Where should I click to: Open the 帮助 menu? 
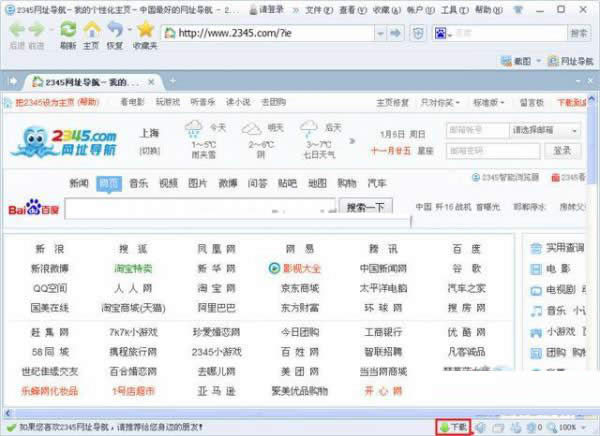click(489, 10)
